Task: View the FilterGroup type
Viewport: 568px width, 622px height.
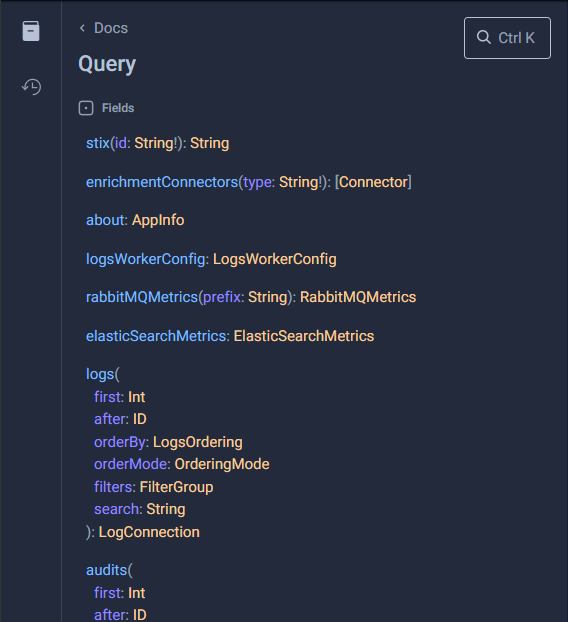Action: point(176,487)
